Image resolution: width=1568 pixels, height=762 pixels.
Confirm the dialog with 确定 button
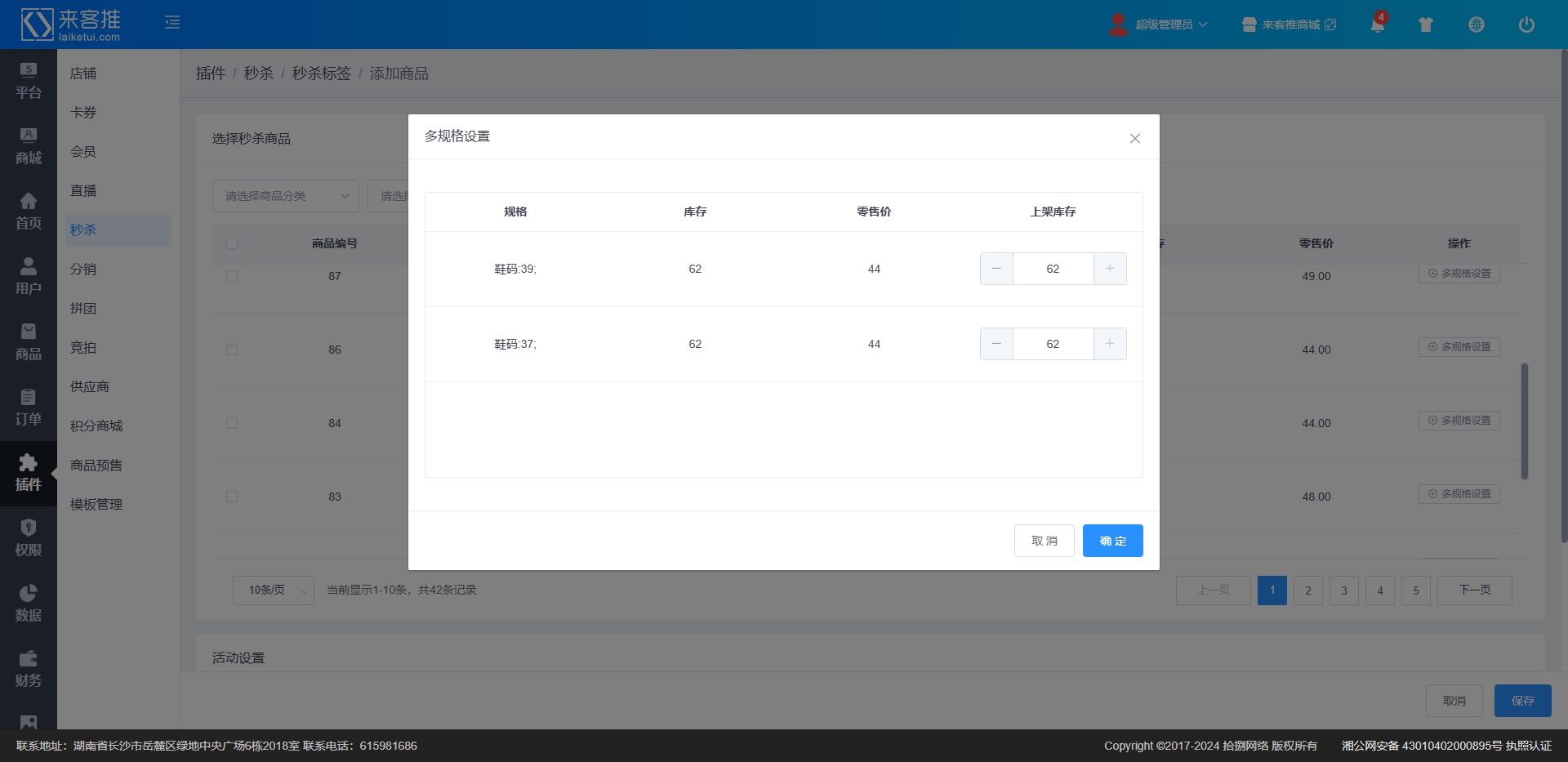[x=1112, y=541]
